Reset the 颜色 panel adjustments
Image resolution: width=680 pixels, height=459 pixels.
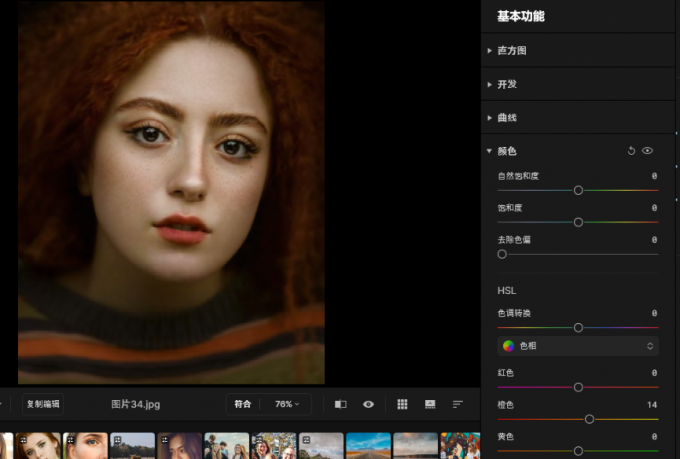tap(631, 151)
